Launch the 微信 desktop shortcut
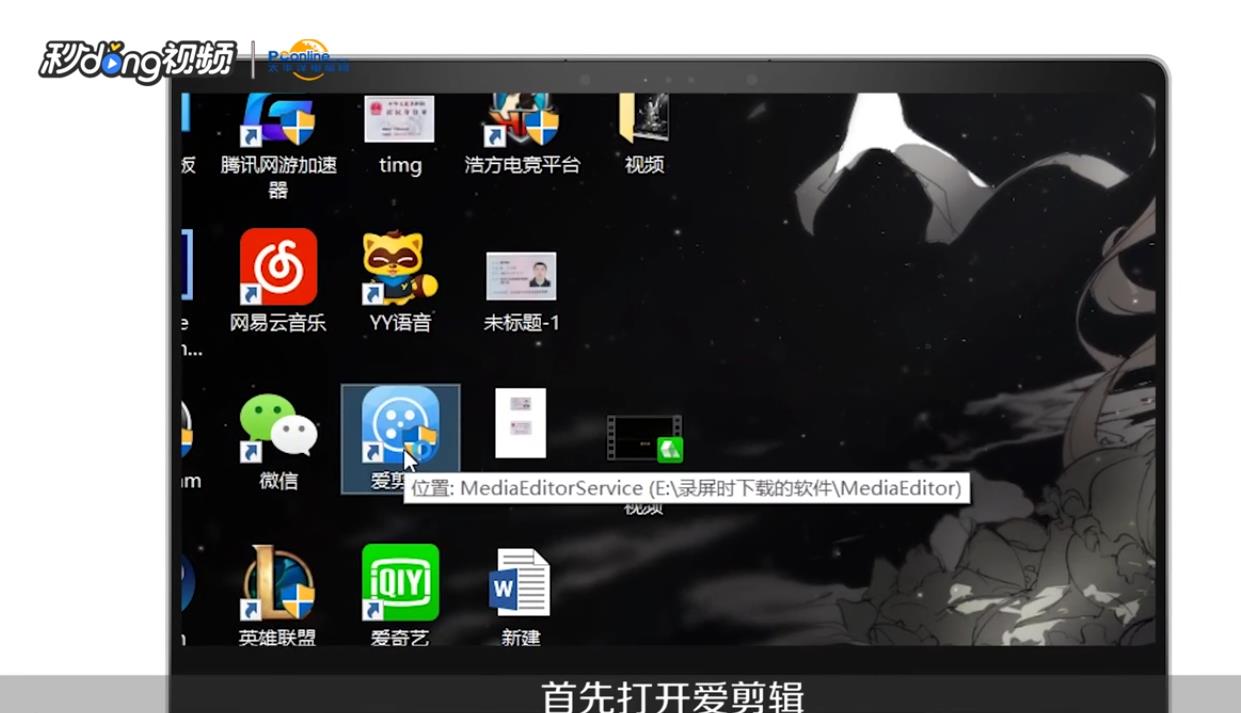The width and height of the screenshot is (1241, 713). (278, 427)
